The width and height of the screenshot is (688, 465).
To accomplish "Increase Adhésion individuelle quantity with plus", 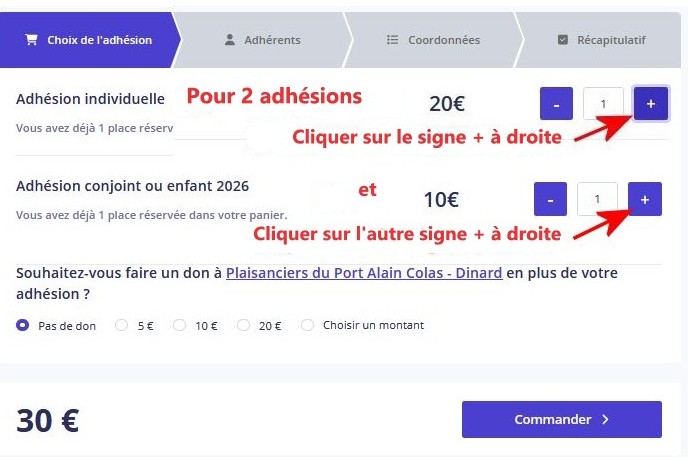I will [x=651, y=103].
